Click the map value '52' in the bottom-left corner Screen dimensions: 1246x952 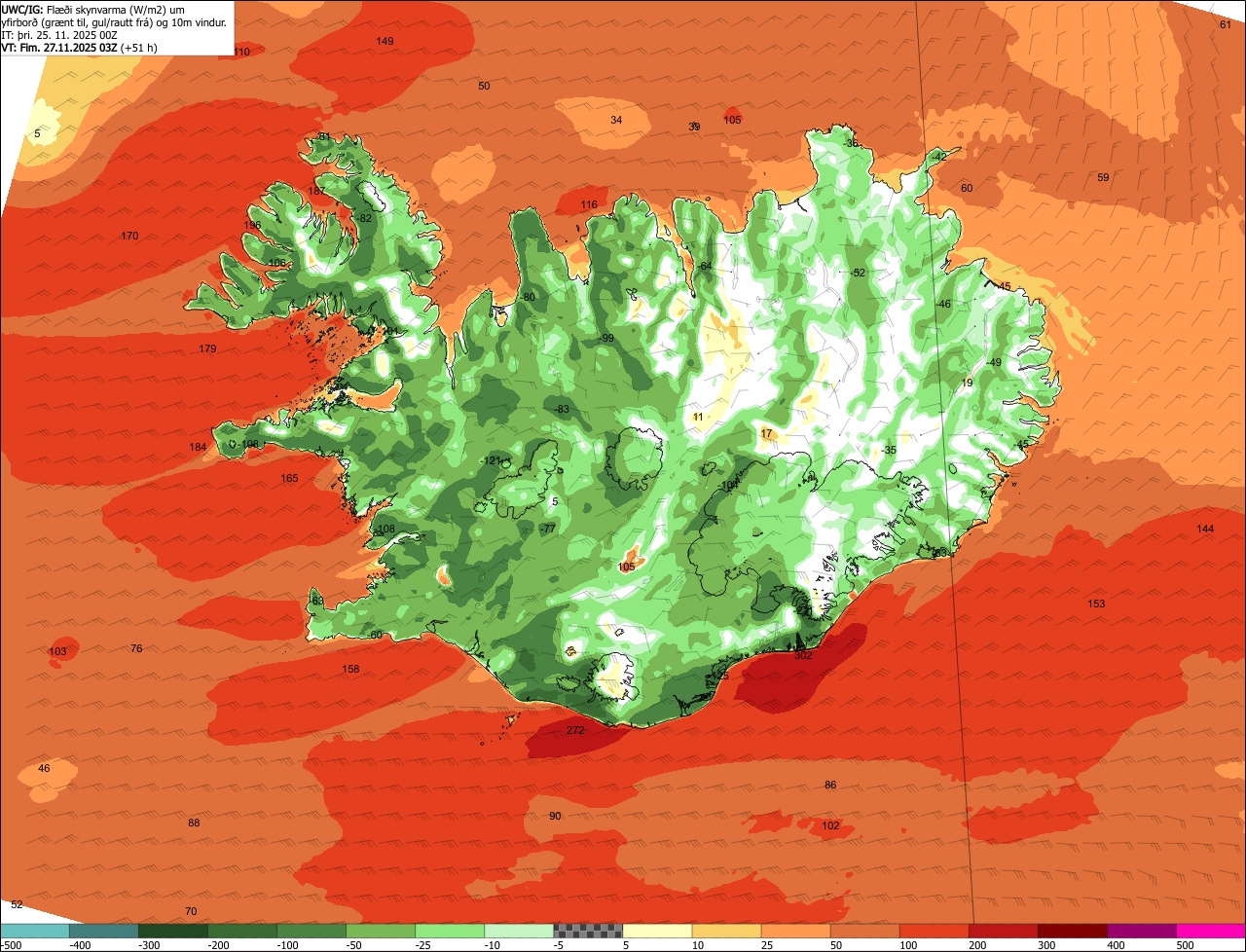click(17, 904)
